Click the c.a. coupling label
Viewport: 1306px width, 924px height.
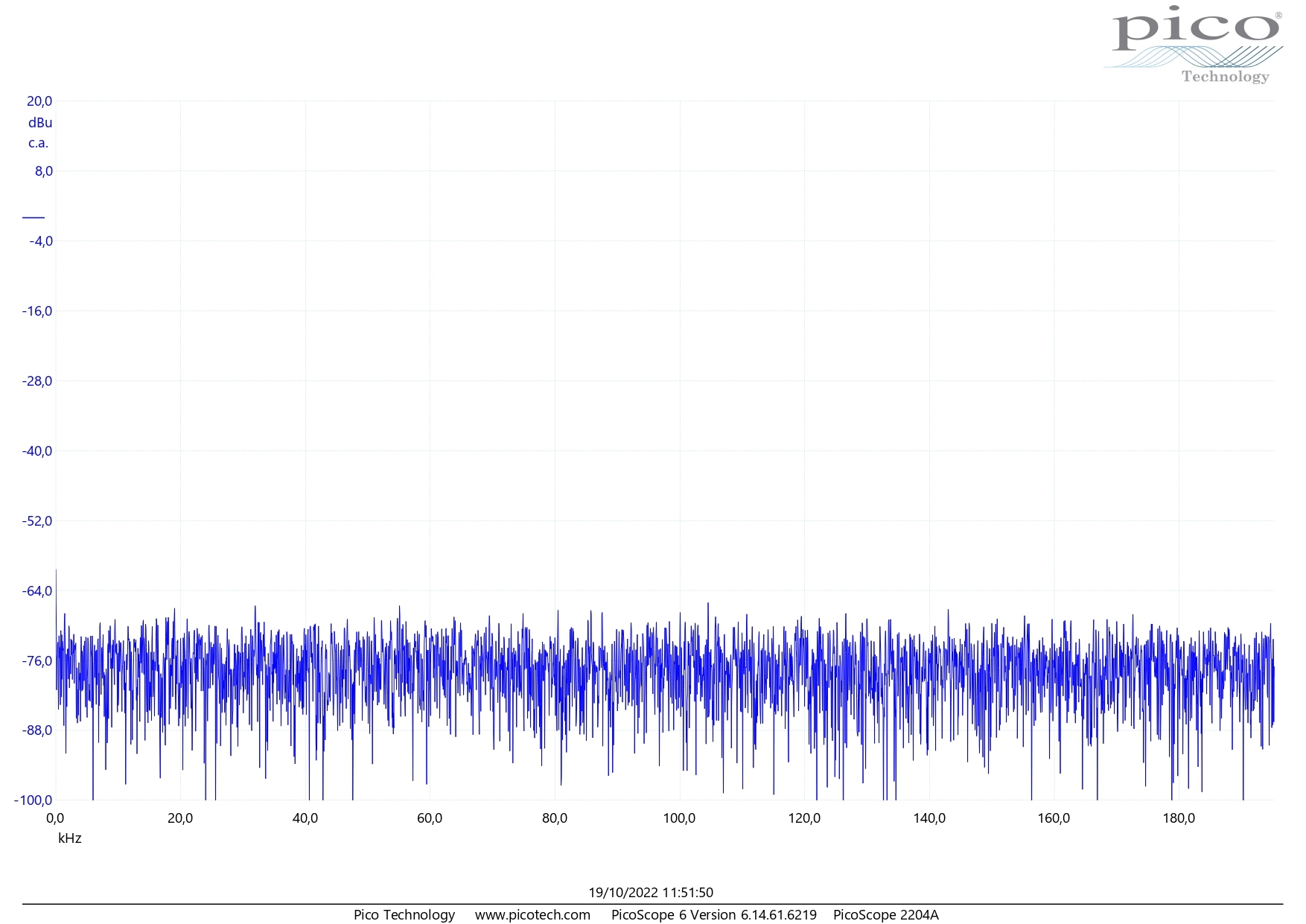[39, 143]
